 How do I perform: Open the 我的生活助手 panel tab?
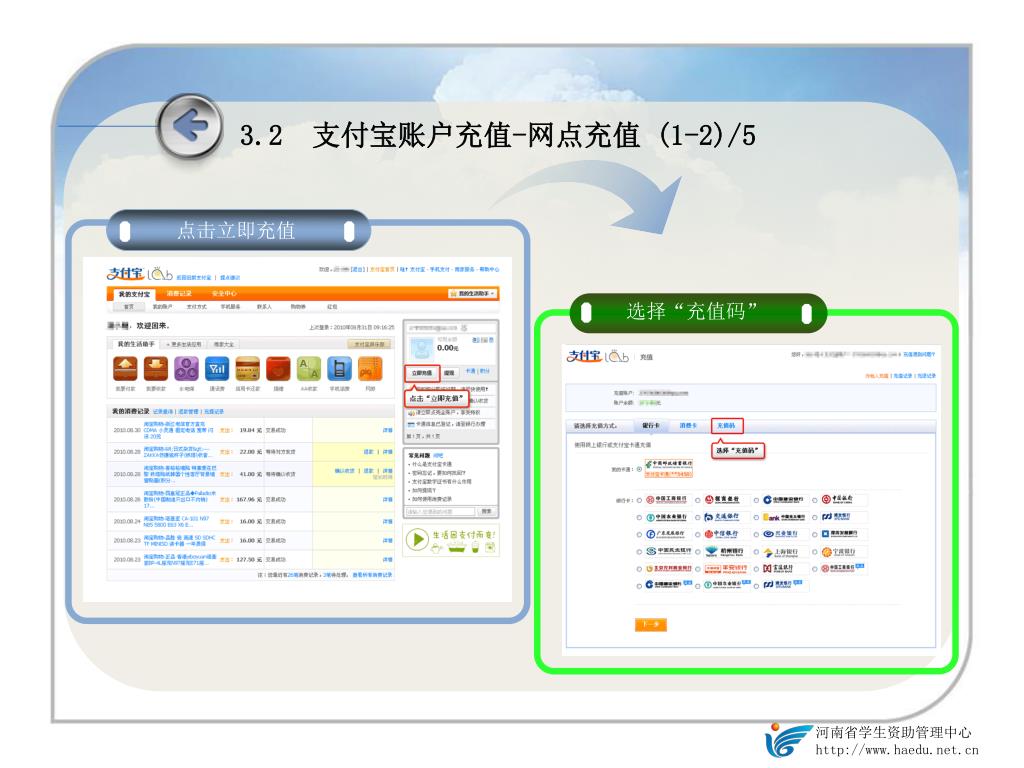(x=136, y=344)
